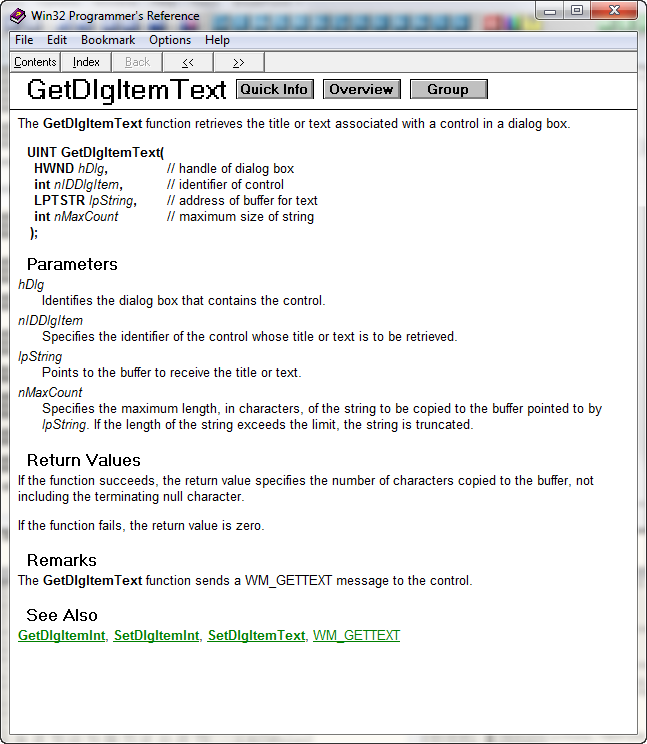The height and width of the screenshot is (744, 647).
Task: Click the GetDlgItemText topic heading
Action: 126,90
